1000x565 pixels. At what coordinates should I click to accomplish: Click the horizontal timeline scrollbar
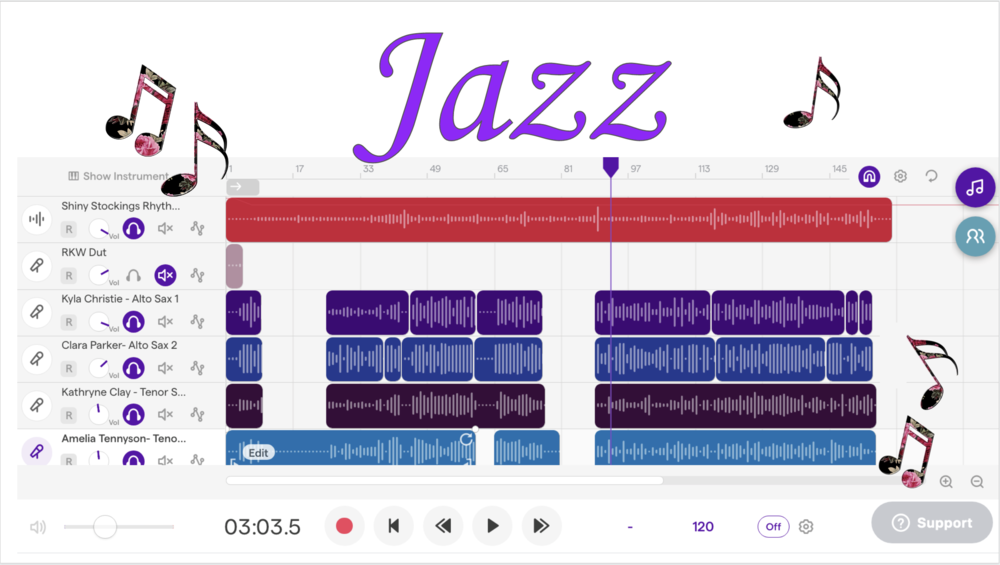pos(445,480)
